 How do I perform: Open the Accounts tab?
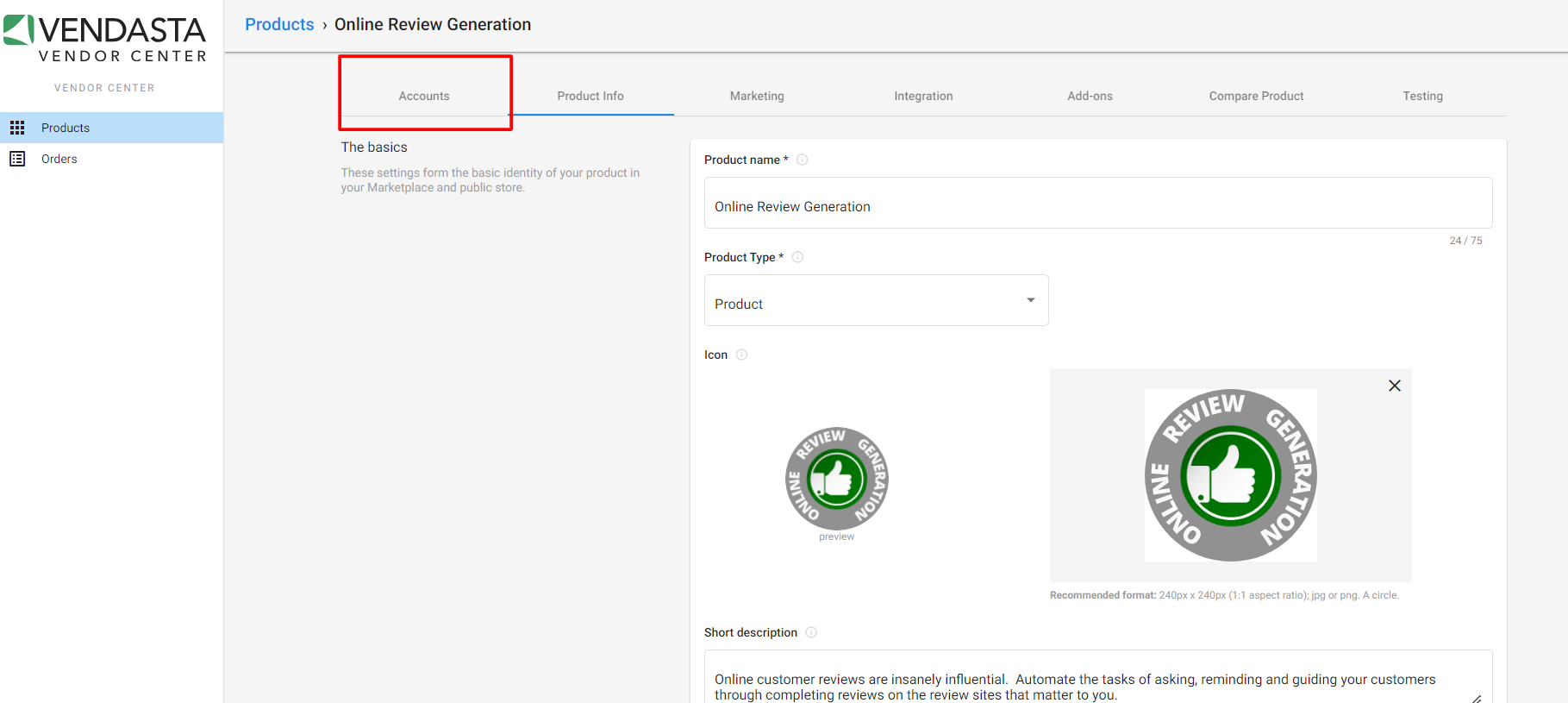coord(424,96)
